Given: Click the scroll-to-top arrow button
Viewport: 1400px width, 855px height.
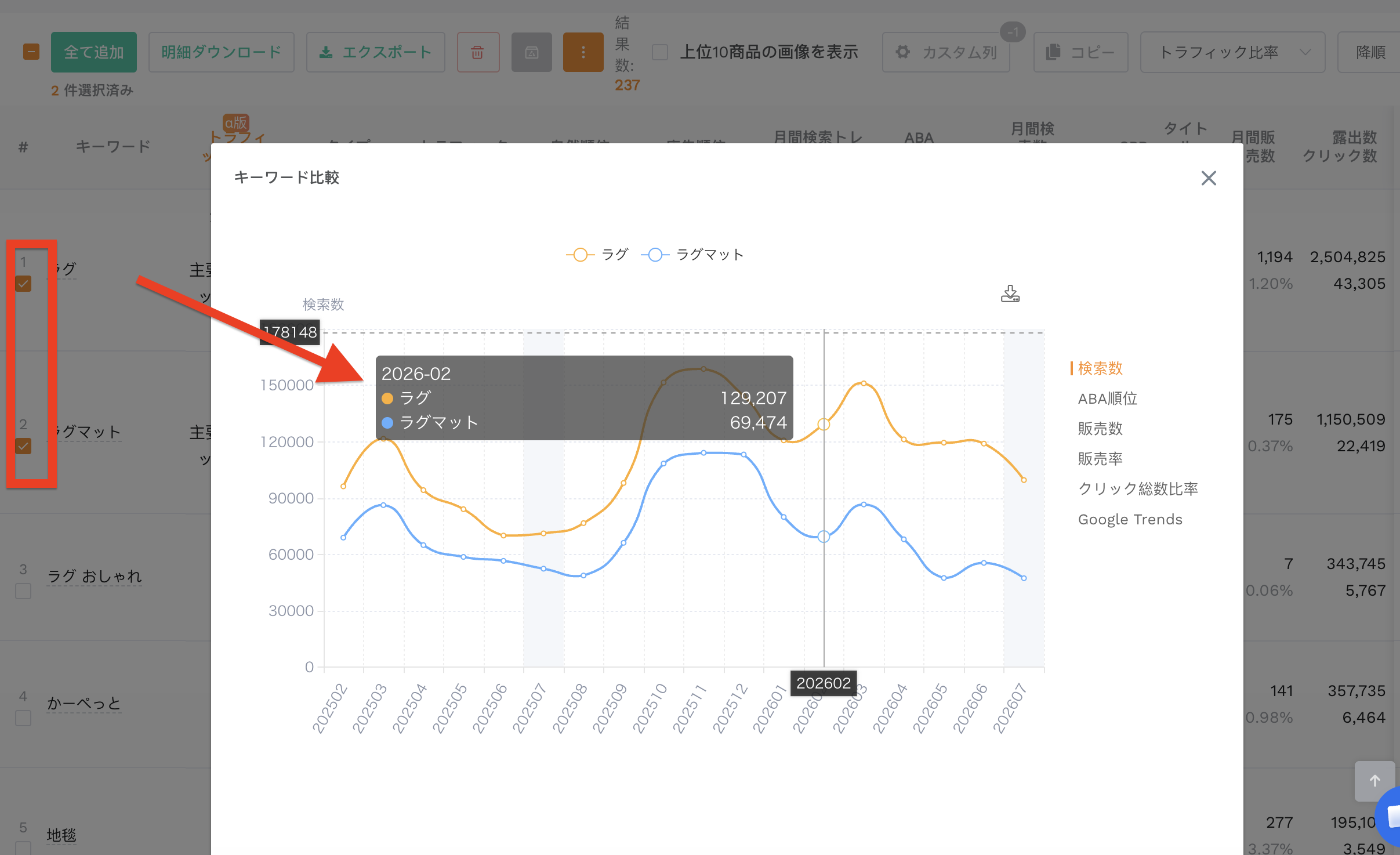Looking at the screenshot, I should (1374, 781).
